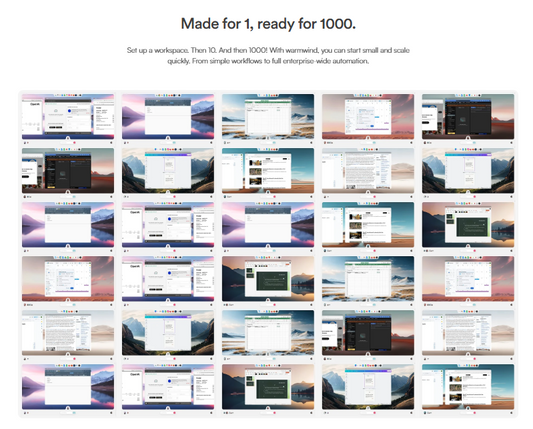Screen dimensions: 533x429
Task: Open fifth-row dark app workspace on red desert
Action: coord(368,333)
